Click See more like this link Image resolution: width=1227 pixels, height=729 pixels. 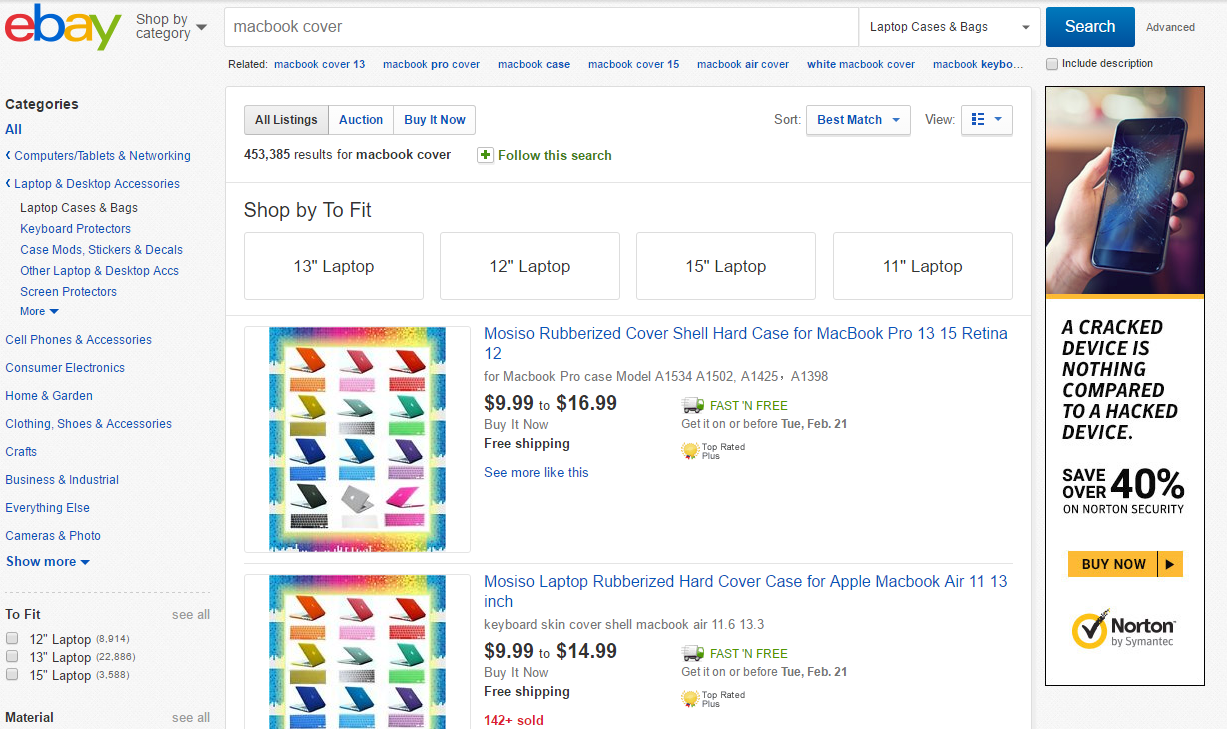[x=536, y=473]
